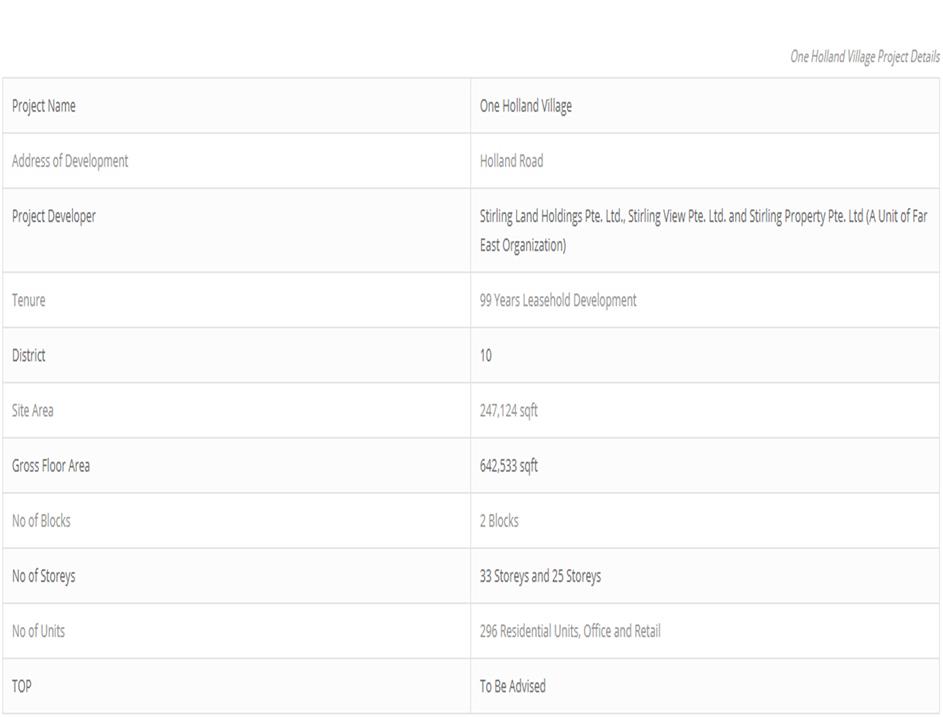Click the 'One Holland Village Project Details' caption
The image size is (943, 717).
click(x=864, y=57)
